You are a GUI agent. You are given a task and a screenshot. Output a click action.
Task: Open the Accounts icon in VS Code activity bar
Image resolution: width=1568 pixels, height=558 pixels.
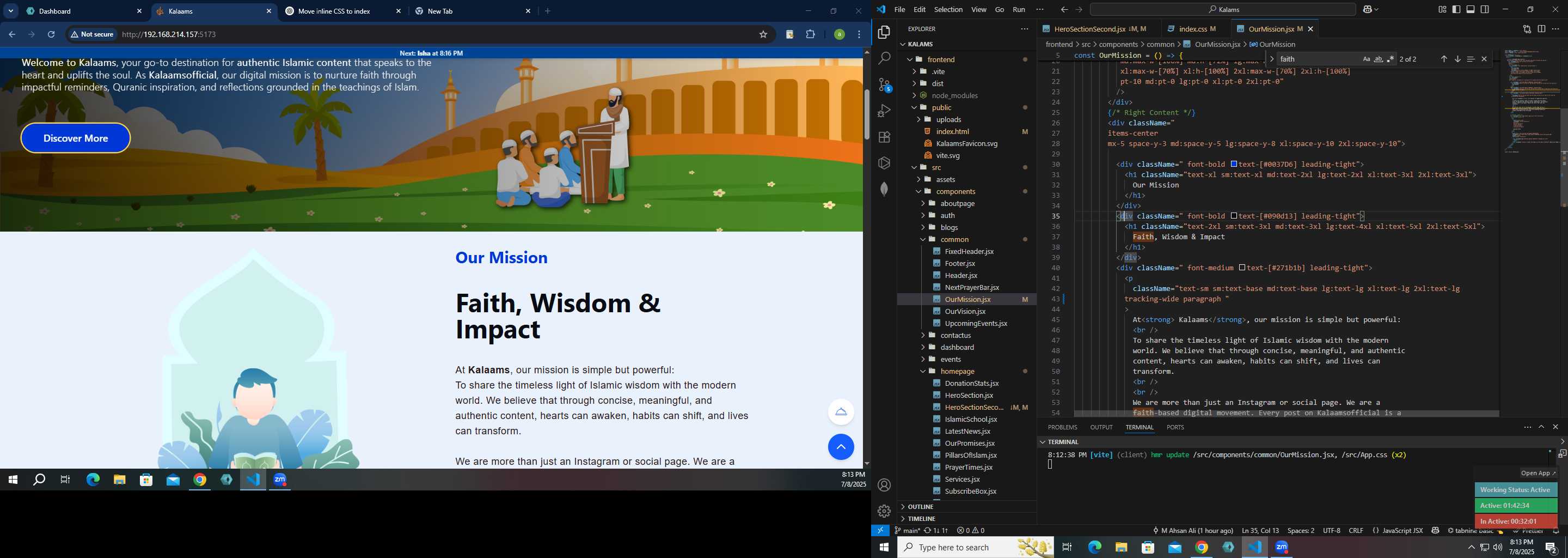pyautogui.click(x=884, y=486)
